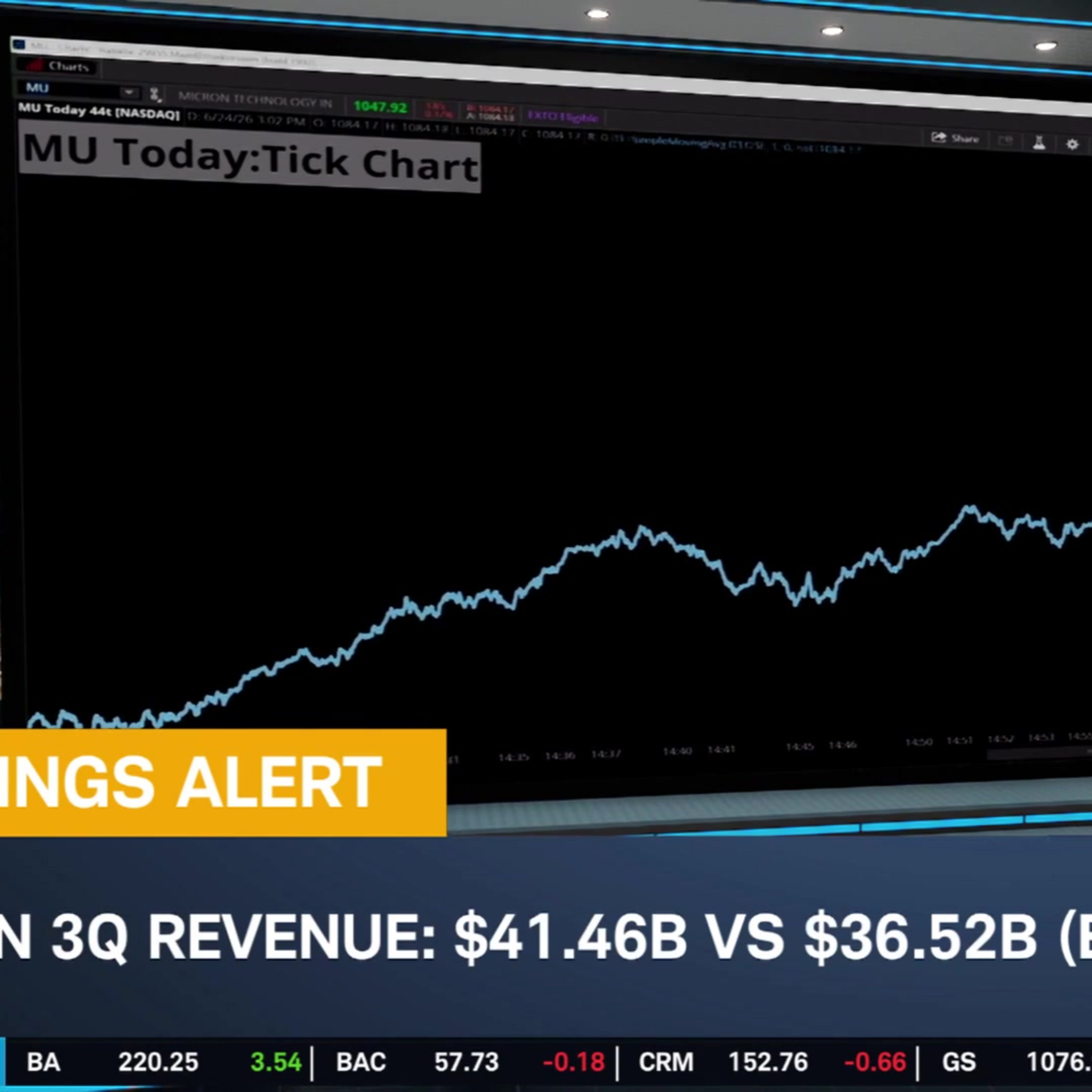The image size is (1092, 1092).
Task: Click the BAC change value -0.18
Action: tap(573, 1062)
